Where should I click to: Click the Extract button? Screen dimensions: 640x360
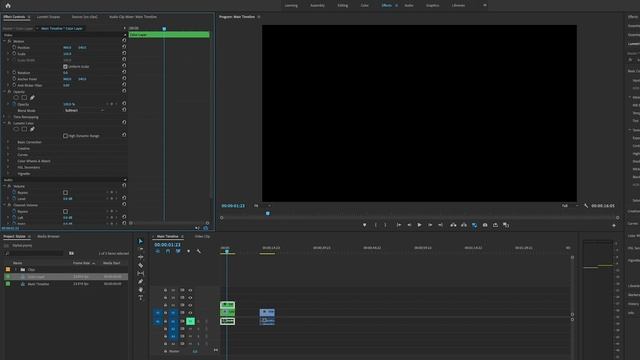(x=464, y=225)
